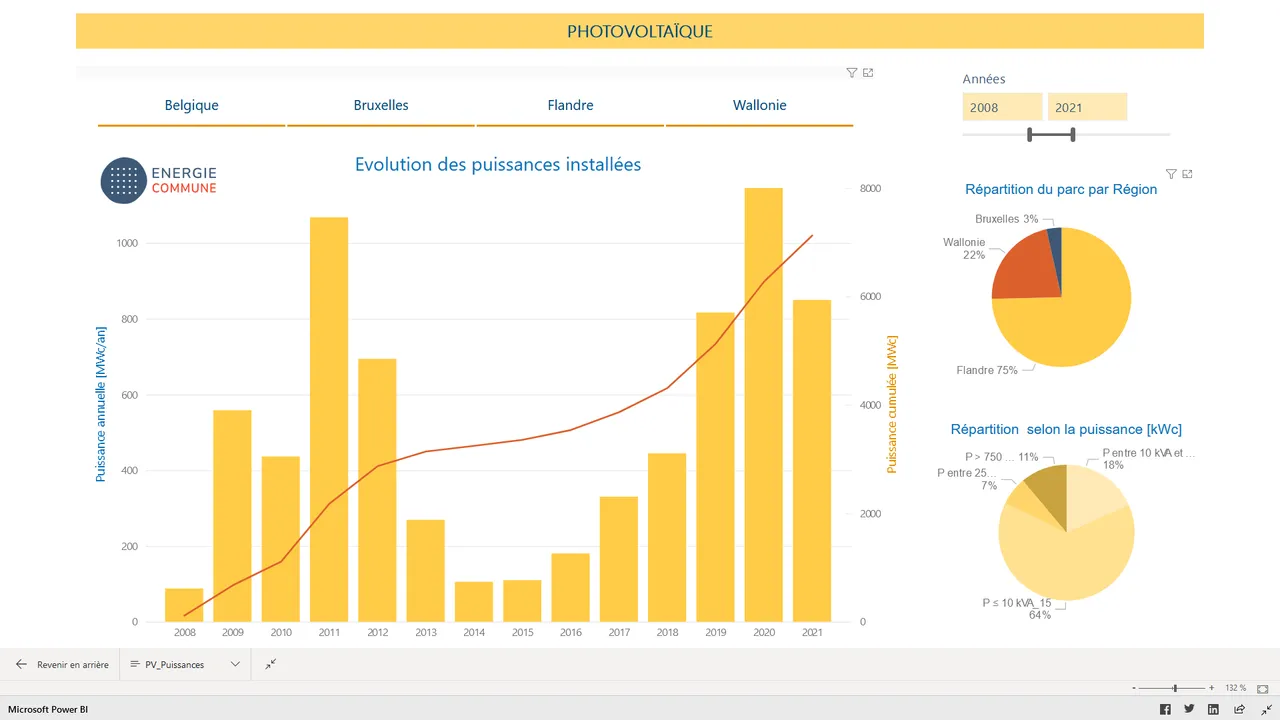Click the Energie Commune logo

159,181
